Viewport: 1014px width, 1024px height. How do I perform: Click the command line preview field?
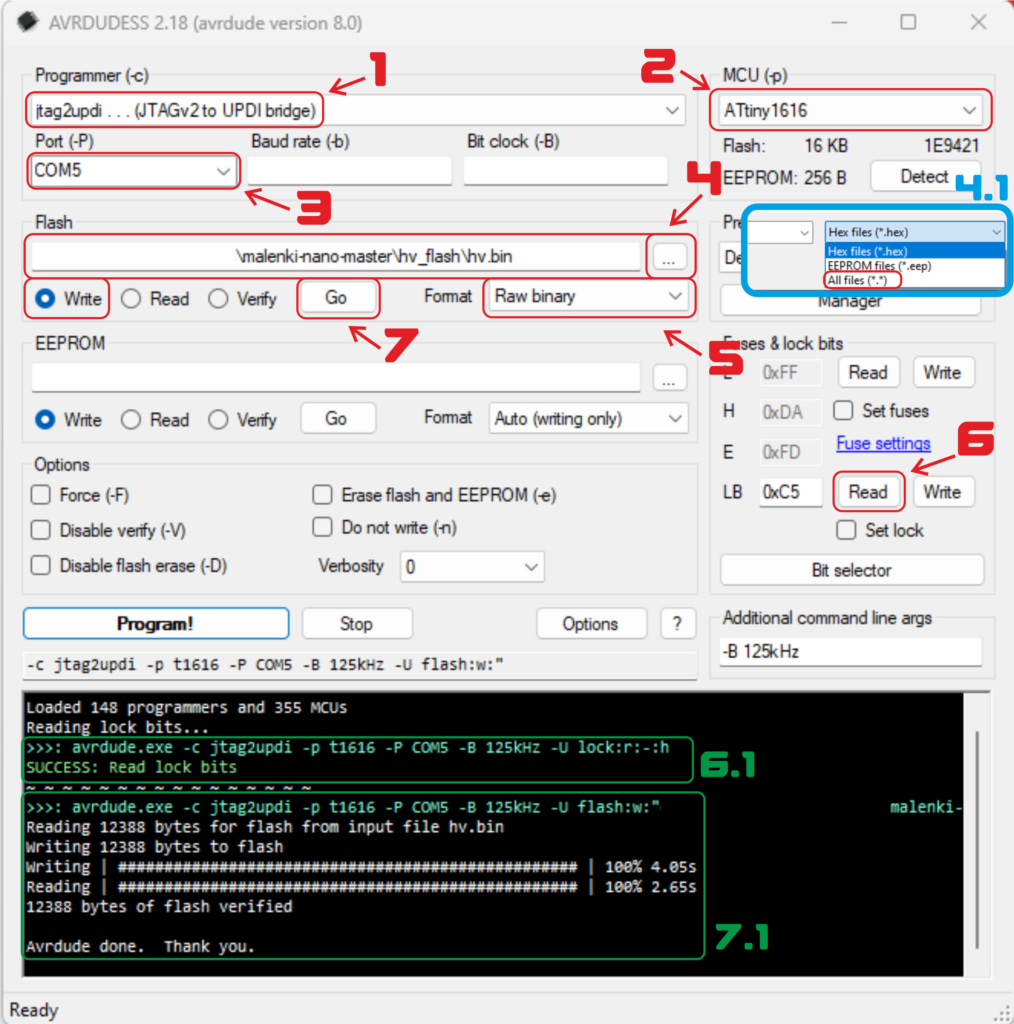pyautogui.click(x=360, y=665)
